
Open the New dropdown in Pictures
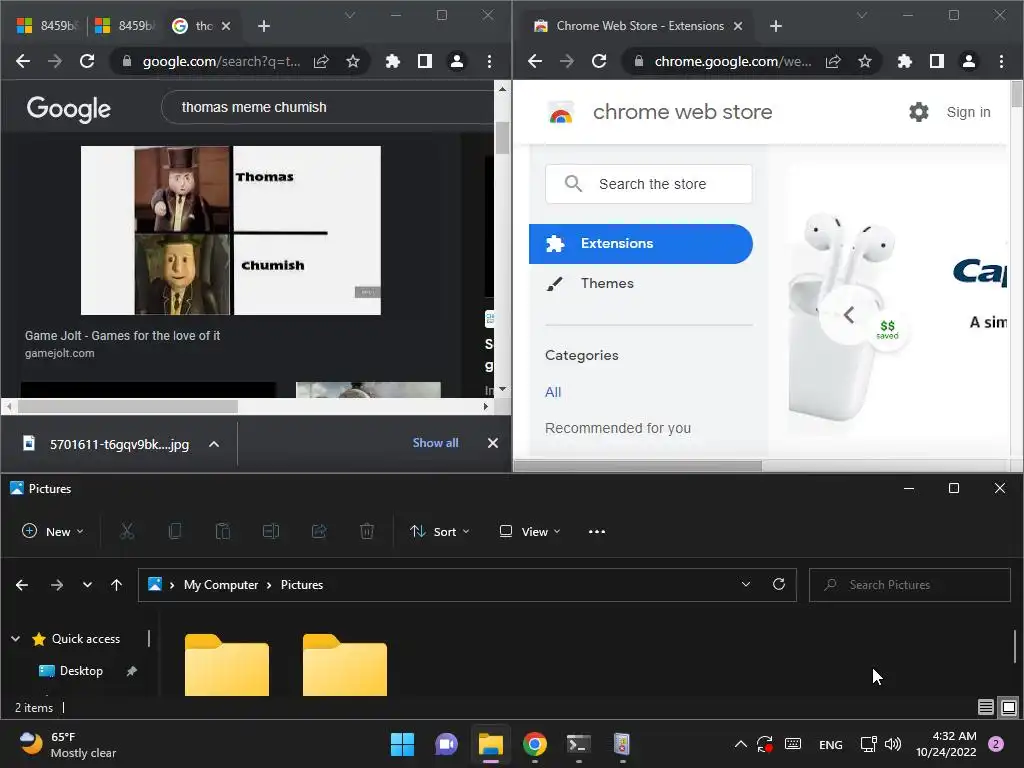53,532
